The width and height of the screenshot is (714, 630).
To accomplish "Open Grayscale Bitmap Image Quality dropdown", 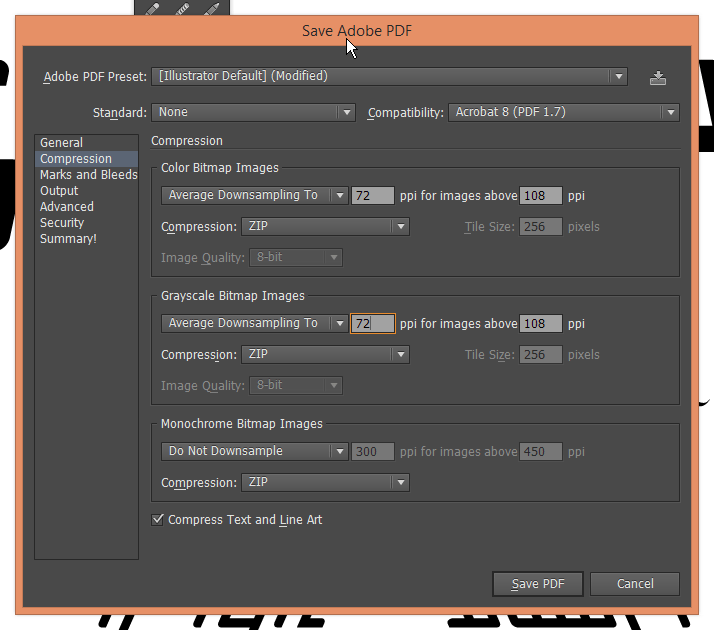I will point(296,385).
